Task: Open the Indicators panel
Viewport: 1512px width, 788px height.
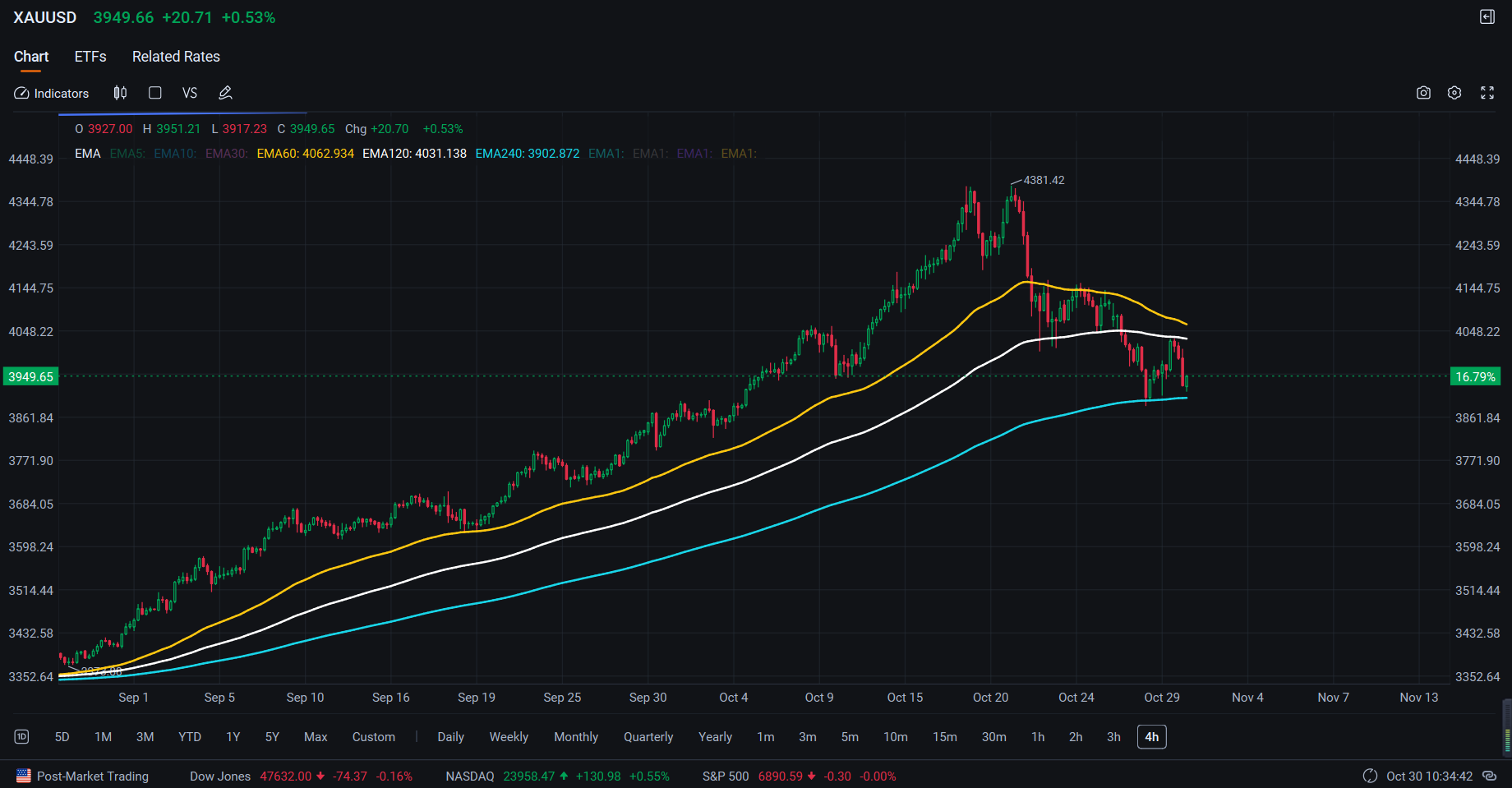Action: pyautogui.click(x=51, y=93)
